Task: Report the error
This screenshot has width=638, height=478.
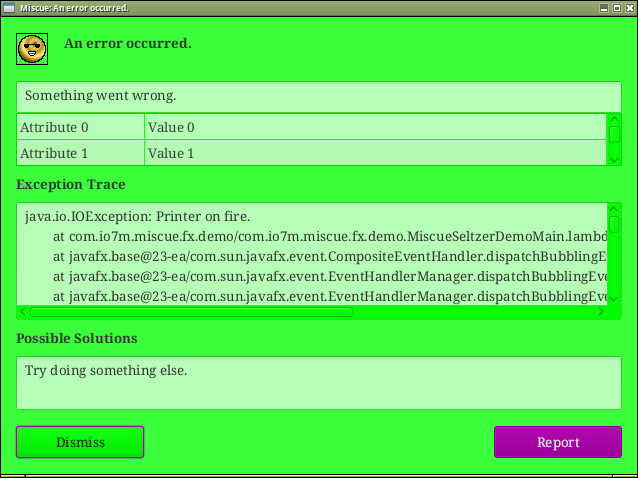Action: pyautogui.click(x=558, y=442)
